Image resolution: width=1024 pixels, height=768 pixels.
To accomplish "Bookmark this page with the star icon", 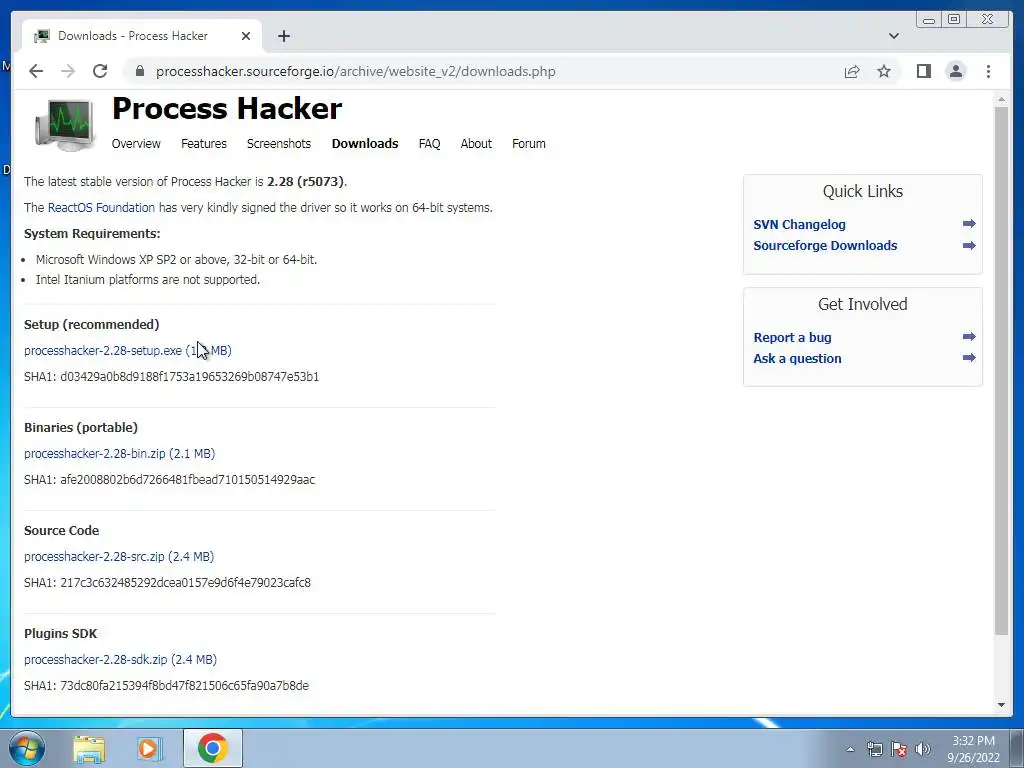I will pos(884,71).
